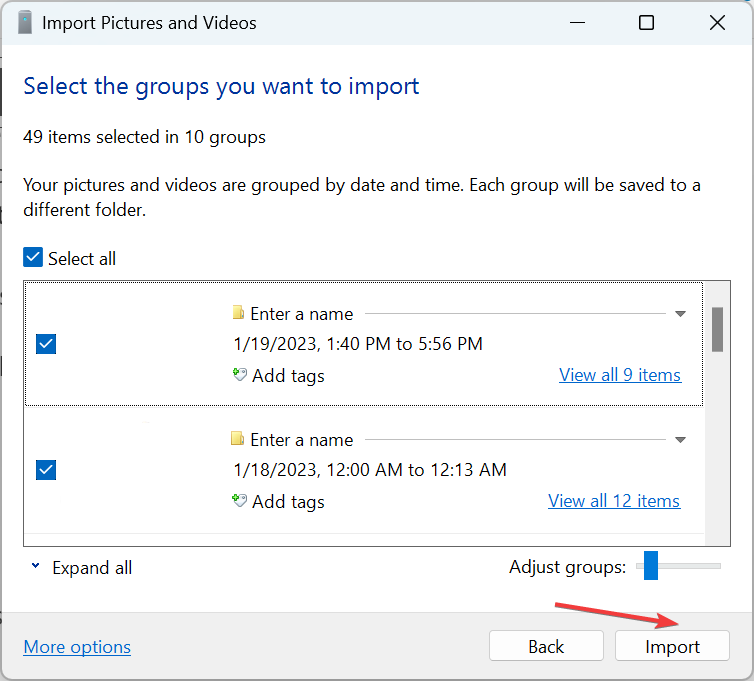Click the folder icon of the 1/18/2023 group
This screenshot has height=681, width=754.
click(x=238, y=439)
